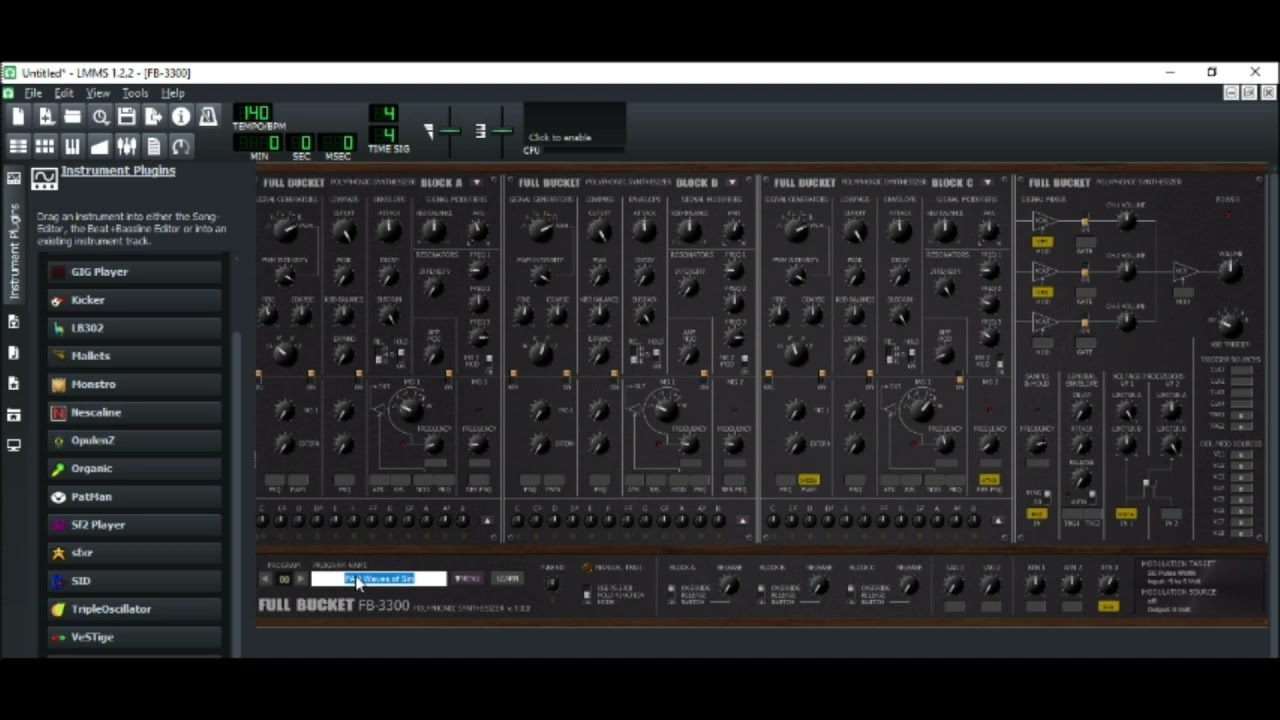The height and width of the screenshot is (720, 1280).
Task: Open My Home sidebar tab
Action: click(14, 415)
